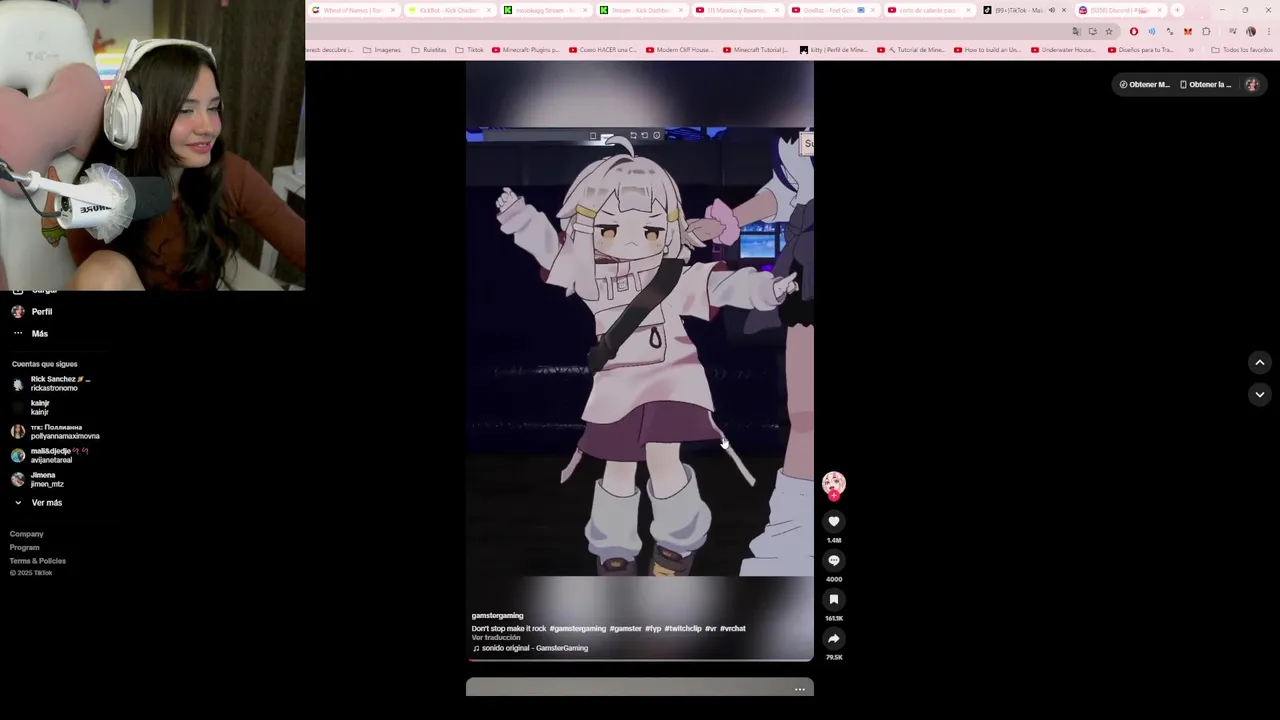
Task: Open the browser extensions puzzle icon
Action: click(x=1206, y=31)
